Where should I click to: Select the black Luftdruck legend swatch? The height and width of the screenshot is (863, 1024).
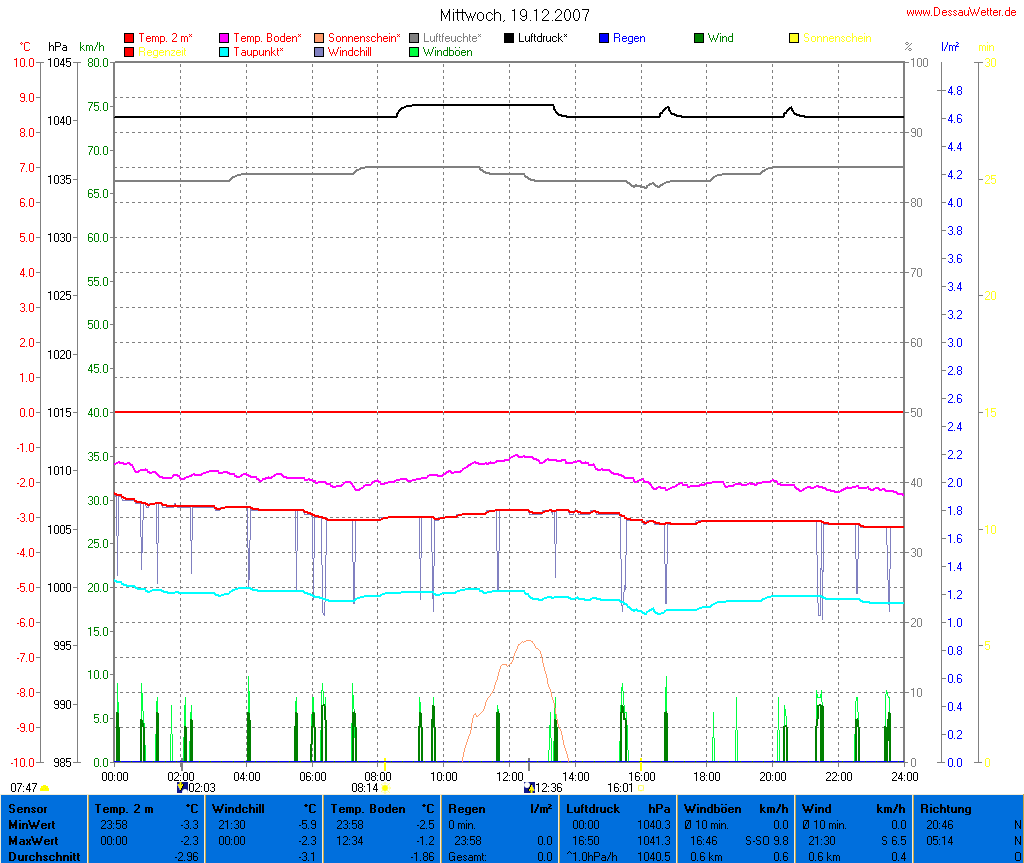(x=509, y=38)
